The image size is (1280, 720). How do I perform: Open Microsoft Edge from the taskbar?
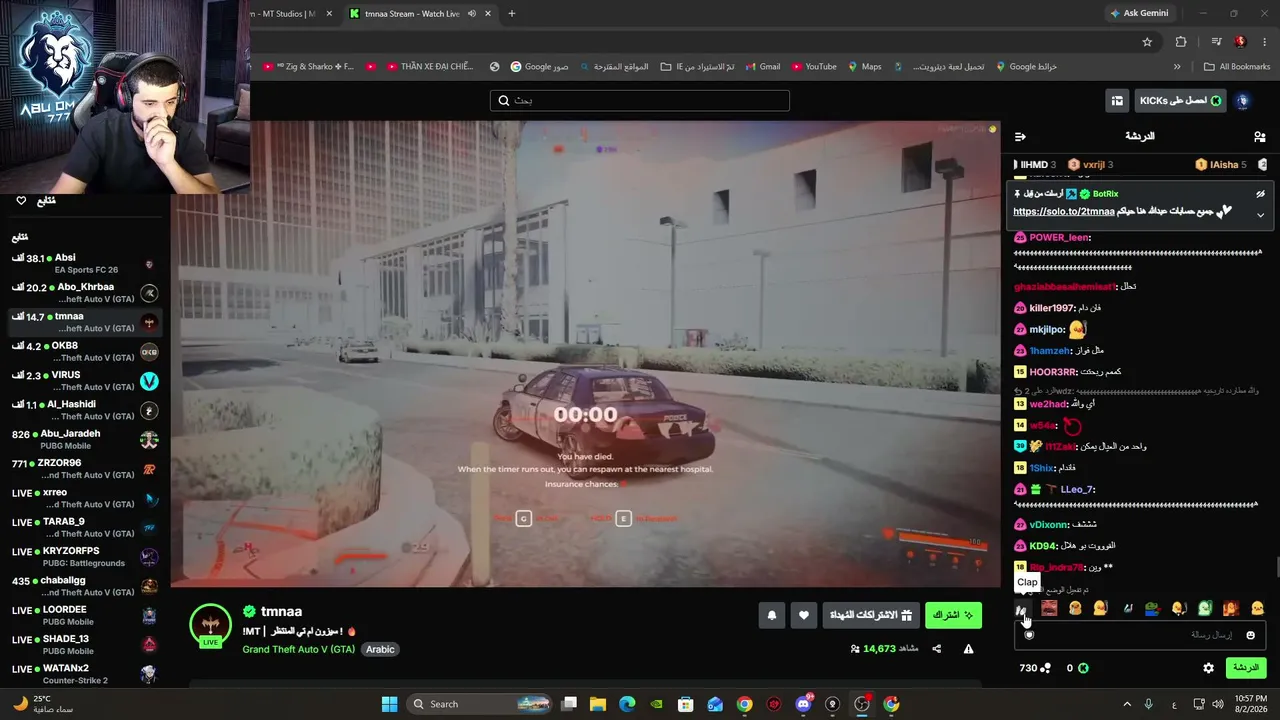coord(627,704)
